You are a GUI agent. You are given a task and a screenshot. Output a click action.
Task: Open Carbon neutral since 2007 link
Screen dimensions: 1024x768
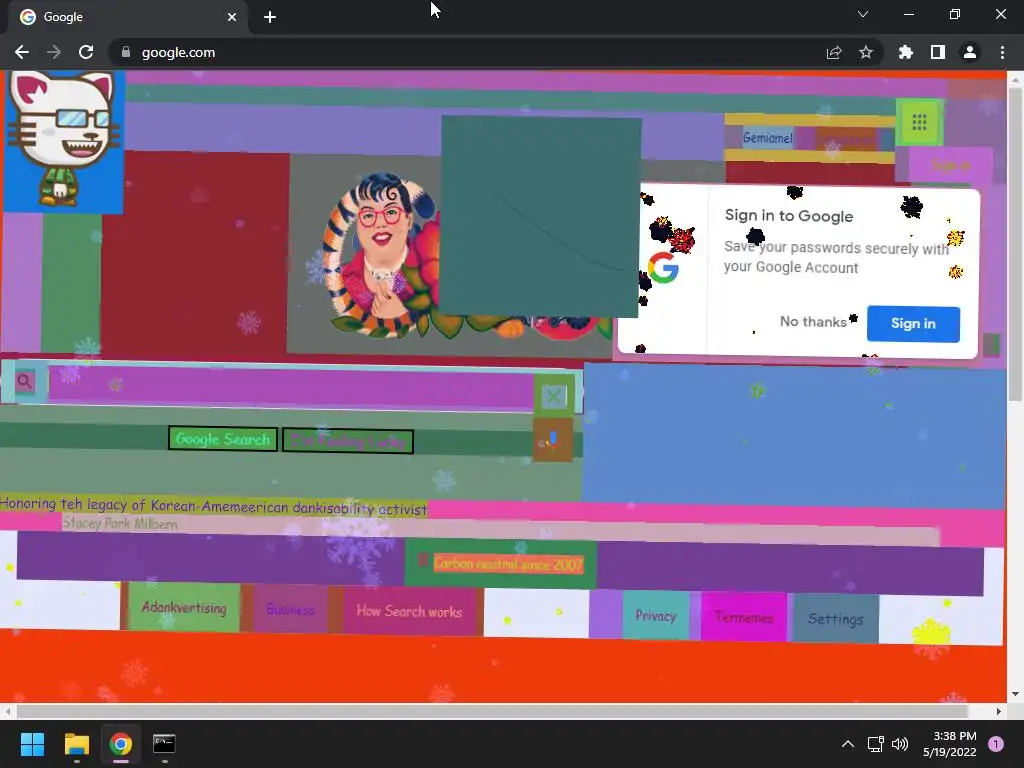point(508,564)
